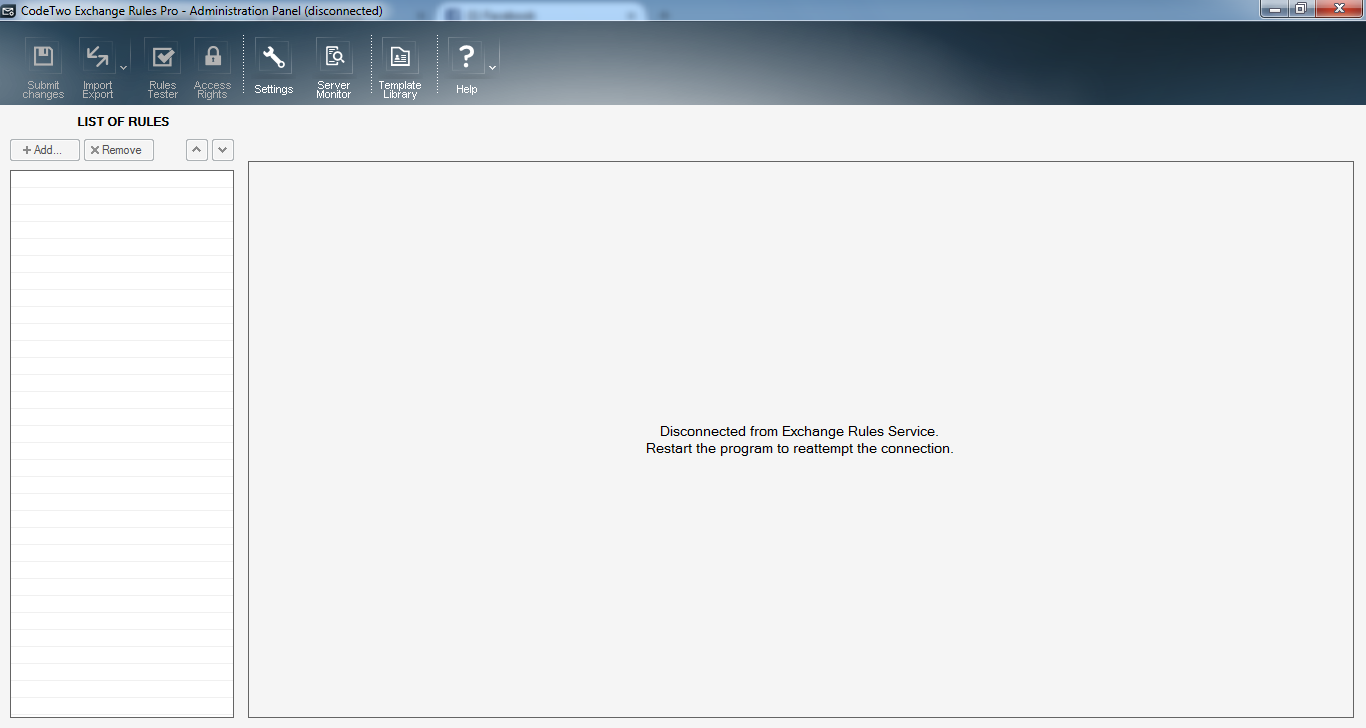Click the Remove rule button
The image size is (1366, 728).
point(119,150)
